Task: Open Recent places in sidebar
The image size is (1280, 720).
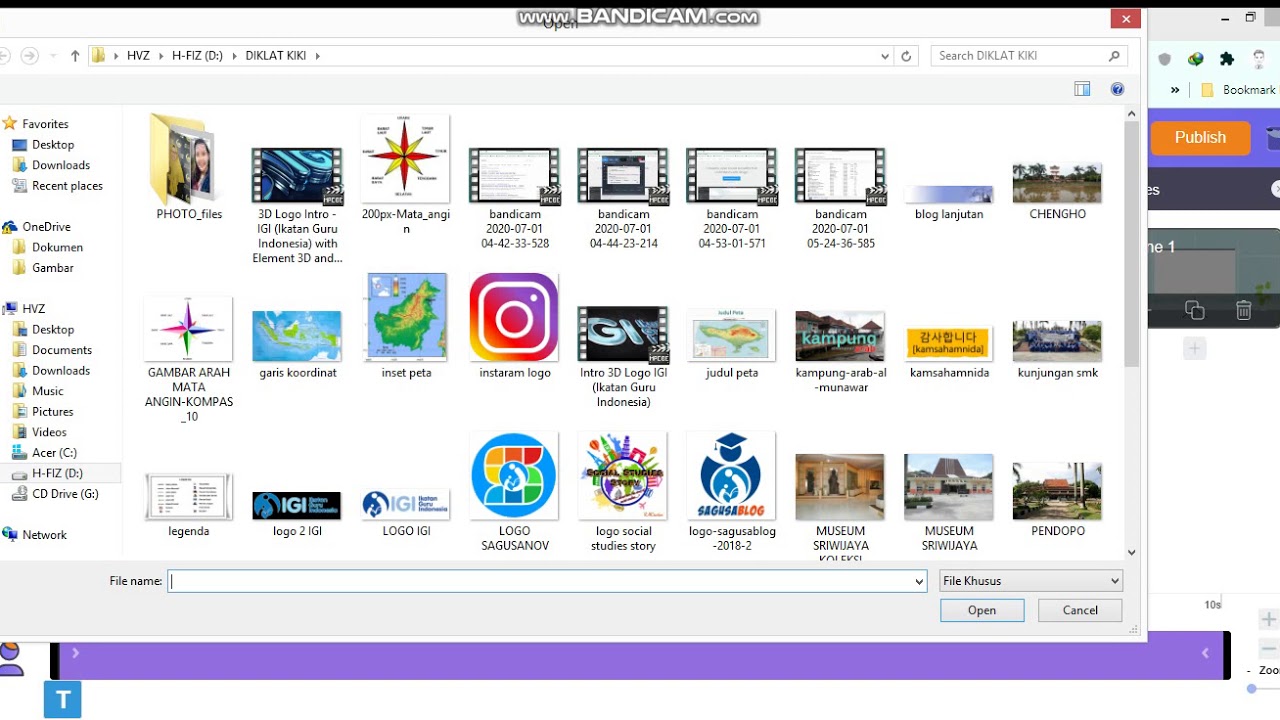Action: pos(67,186)
